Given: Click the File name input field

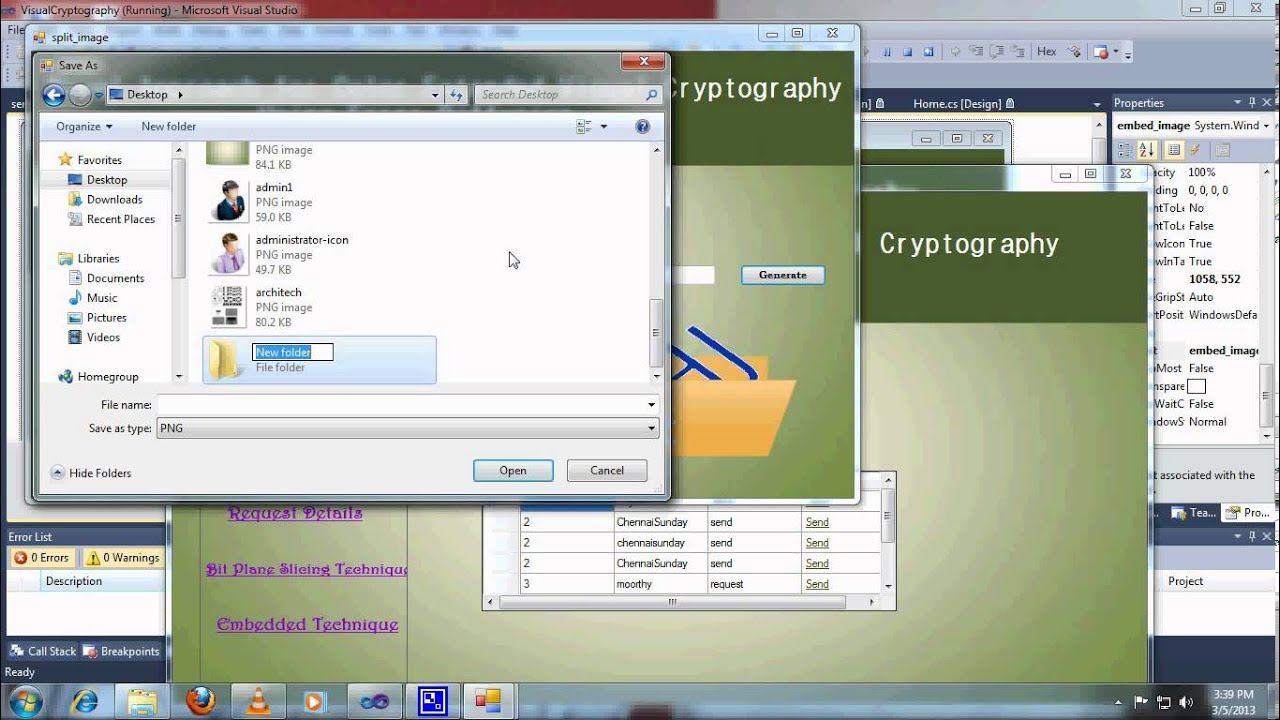Looking at the screenshot, I should (x=400, y=405).
